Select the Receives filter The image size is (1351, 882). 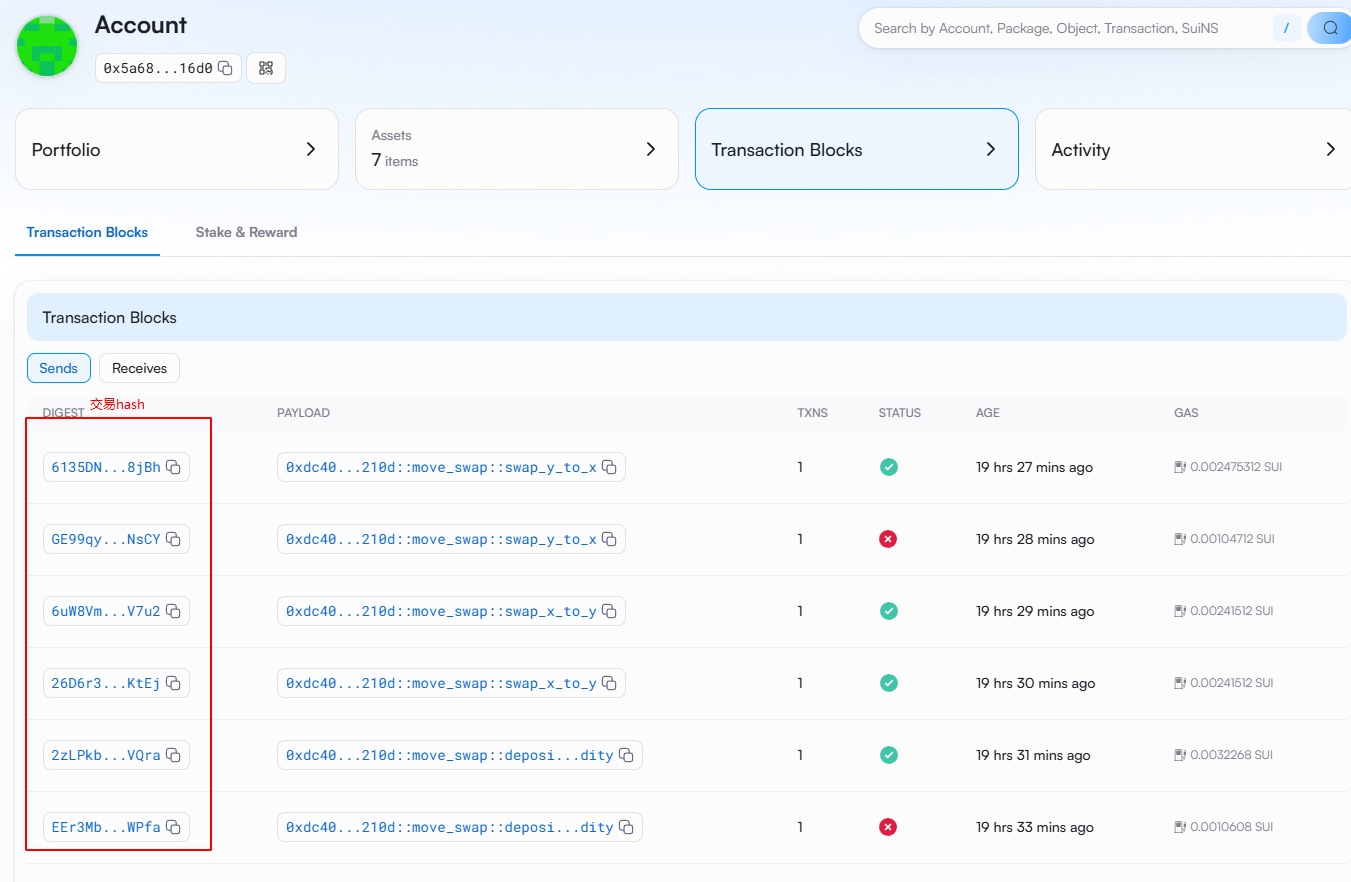pos(139,368)
